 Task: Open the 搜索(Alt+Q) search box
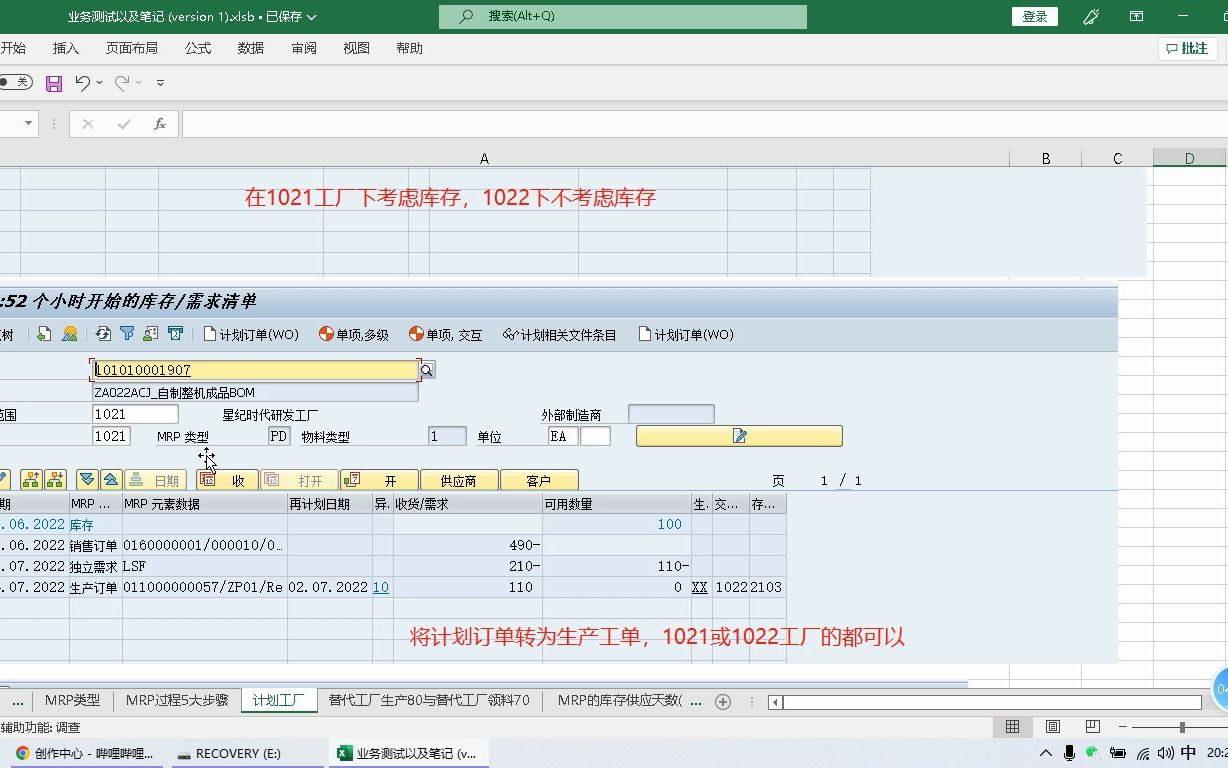click(622, 16)
